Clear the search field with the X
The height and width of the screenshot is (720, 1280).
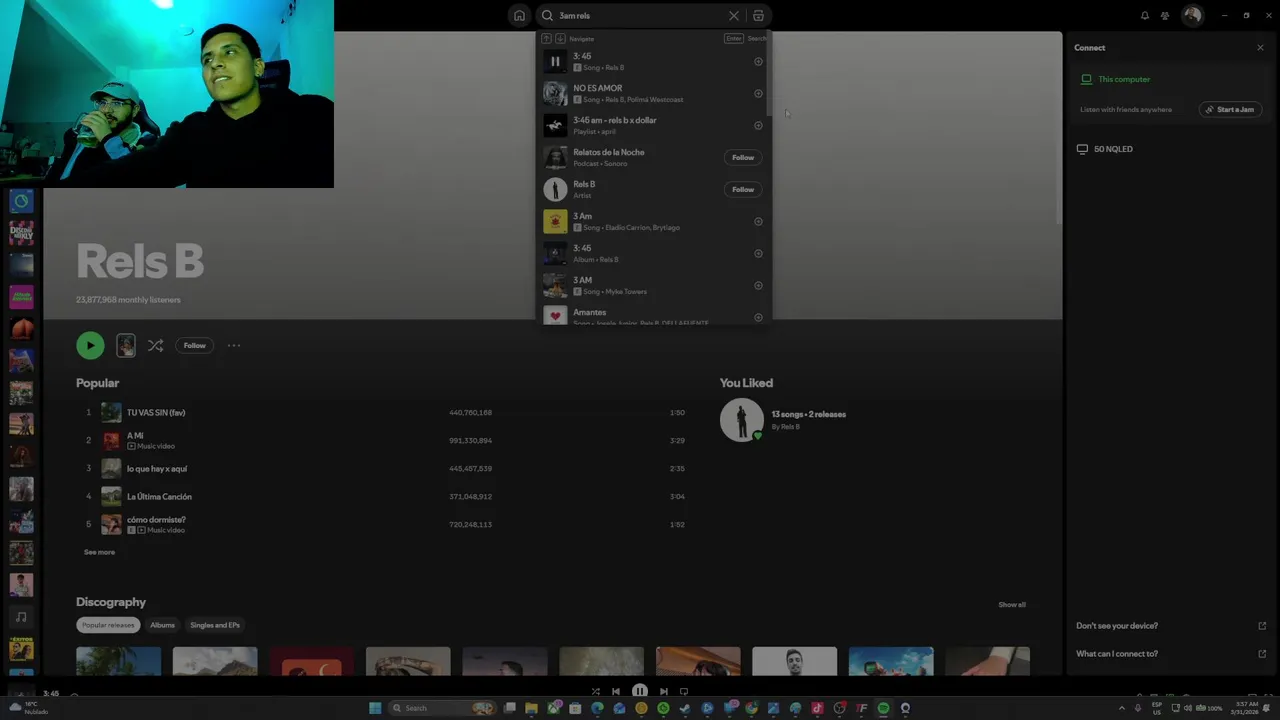click(x=734, y=16)
